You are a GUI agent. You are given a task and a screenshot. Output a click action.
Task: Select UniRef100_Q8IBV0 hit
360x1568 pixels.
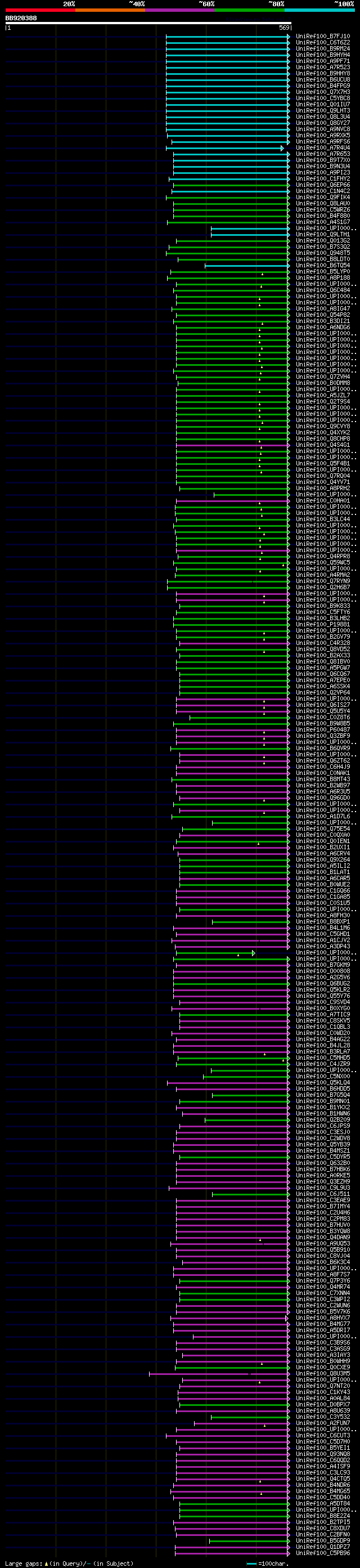pyautogui.click(x=323, y=662)
